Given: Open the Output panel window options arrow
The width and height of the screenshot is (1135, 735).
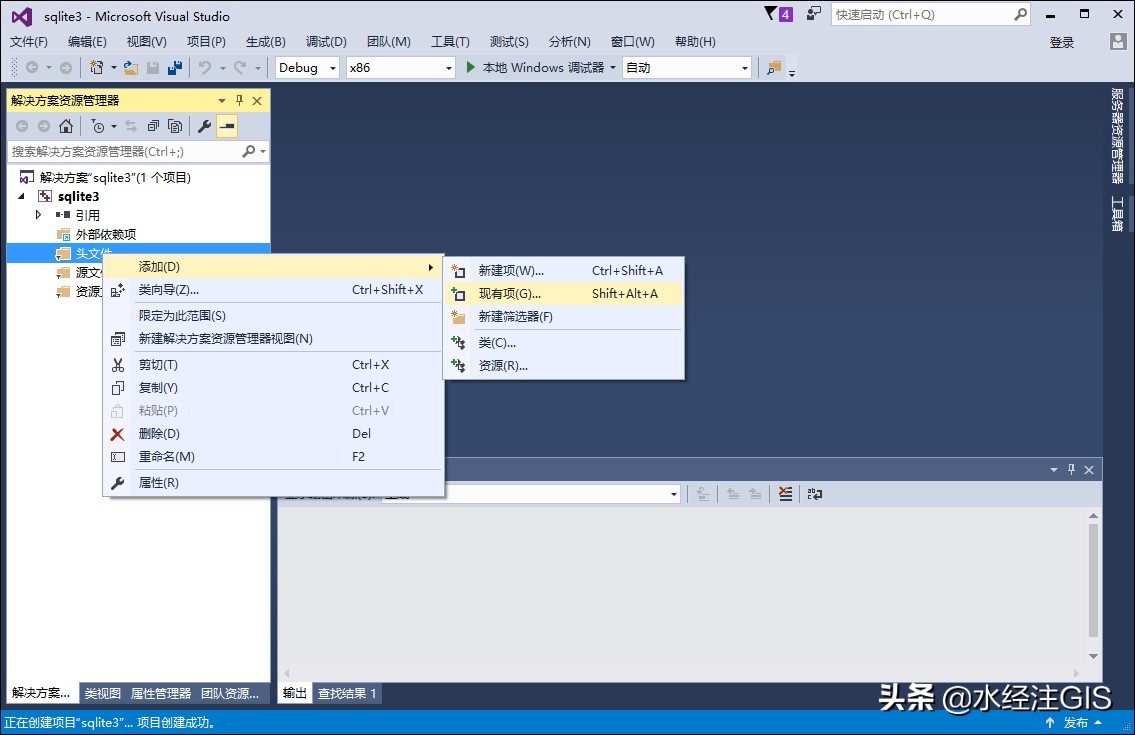Looking at the screenshot, I should 1054,470.
